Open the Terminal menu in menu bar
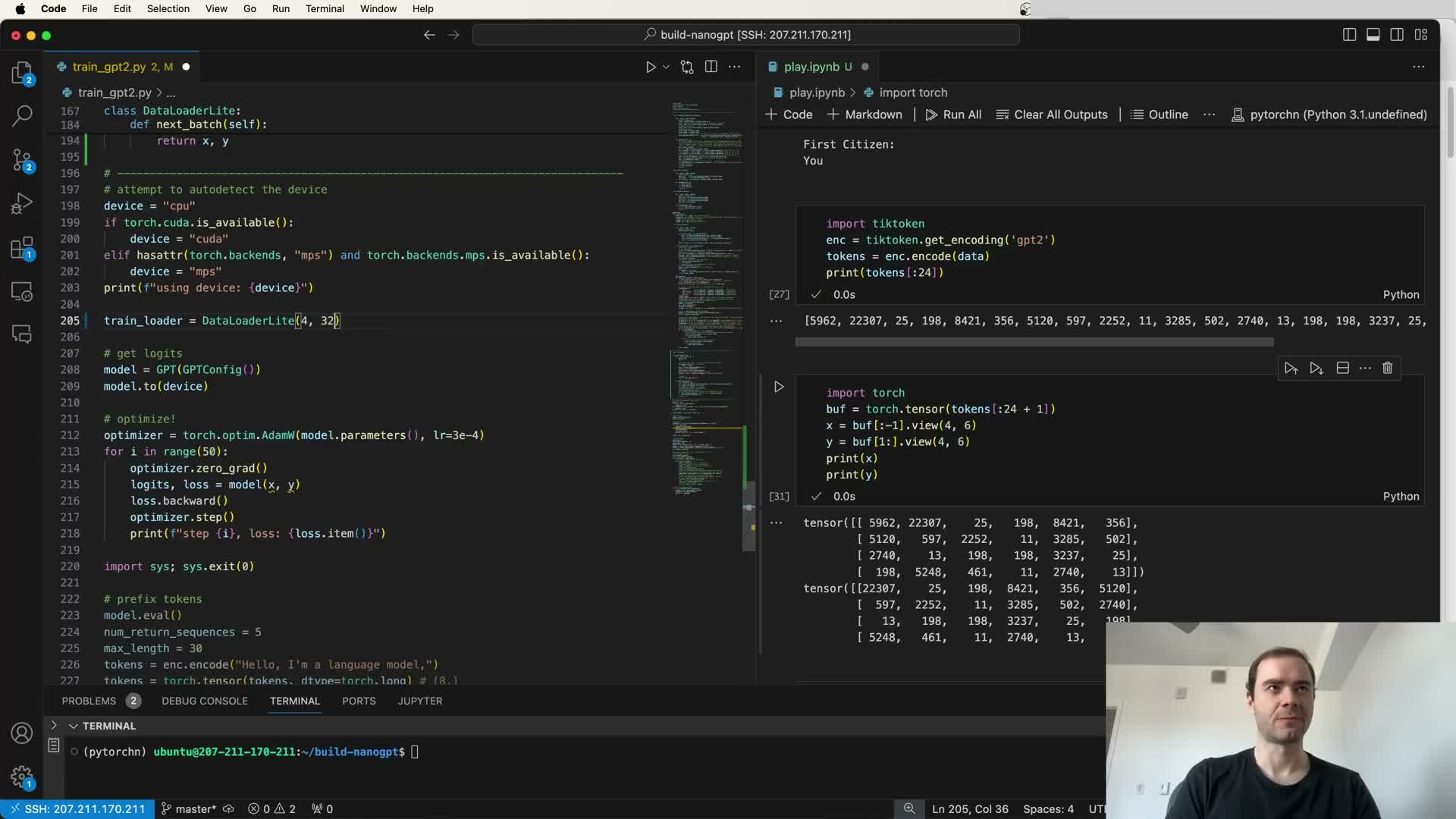The image size is (1456, 819). click(x=325, y=9)
